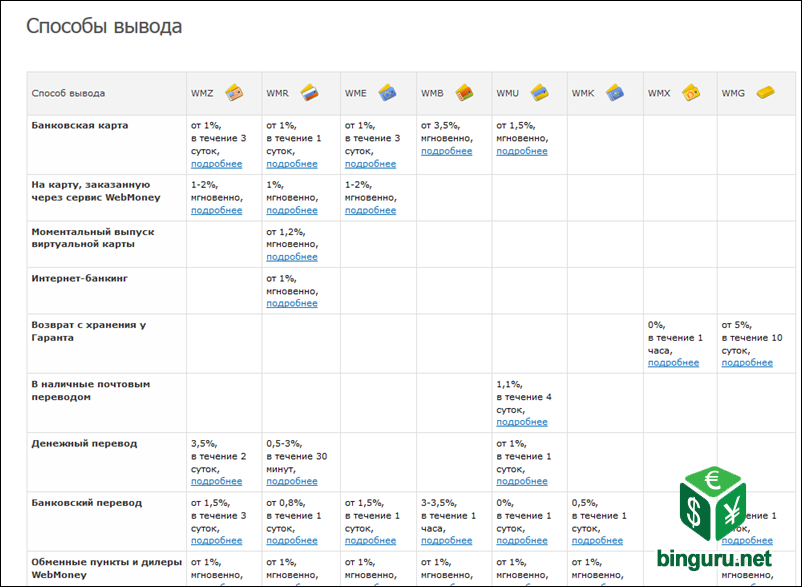
Task: Click the 'от 0,8%, в течение 1 суток' cell text
Action: (x=294, y=516)
